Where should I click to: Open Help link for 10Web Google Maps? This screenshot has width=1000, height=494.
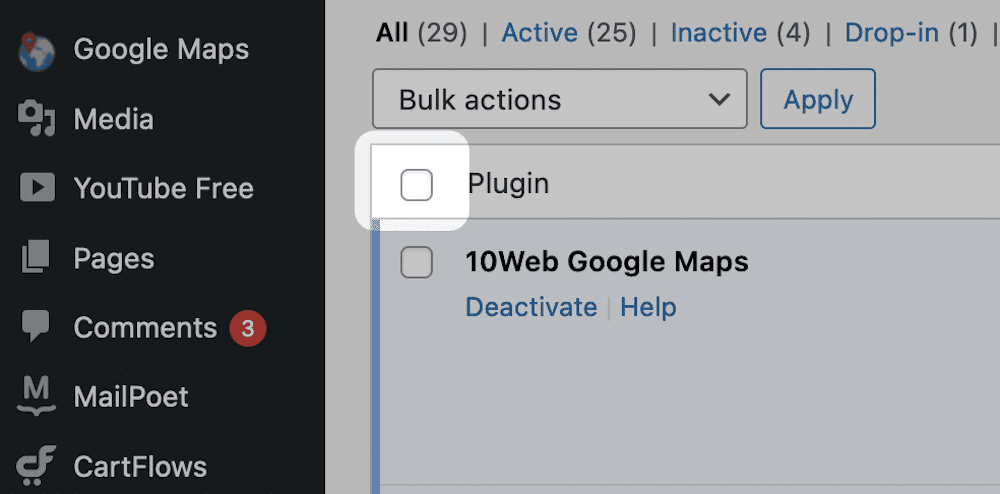point(648,307)
